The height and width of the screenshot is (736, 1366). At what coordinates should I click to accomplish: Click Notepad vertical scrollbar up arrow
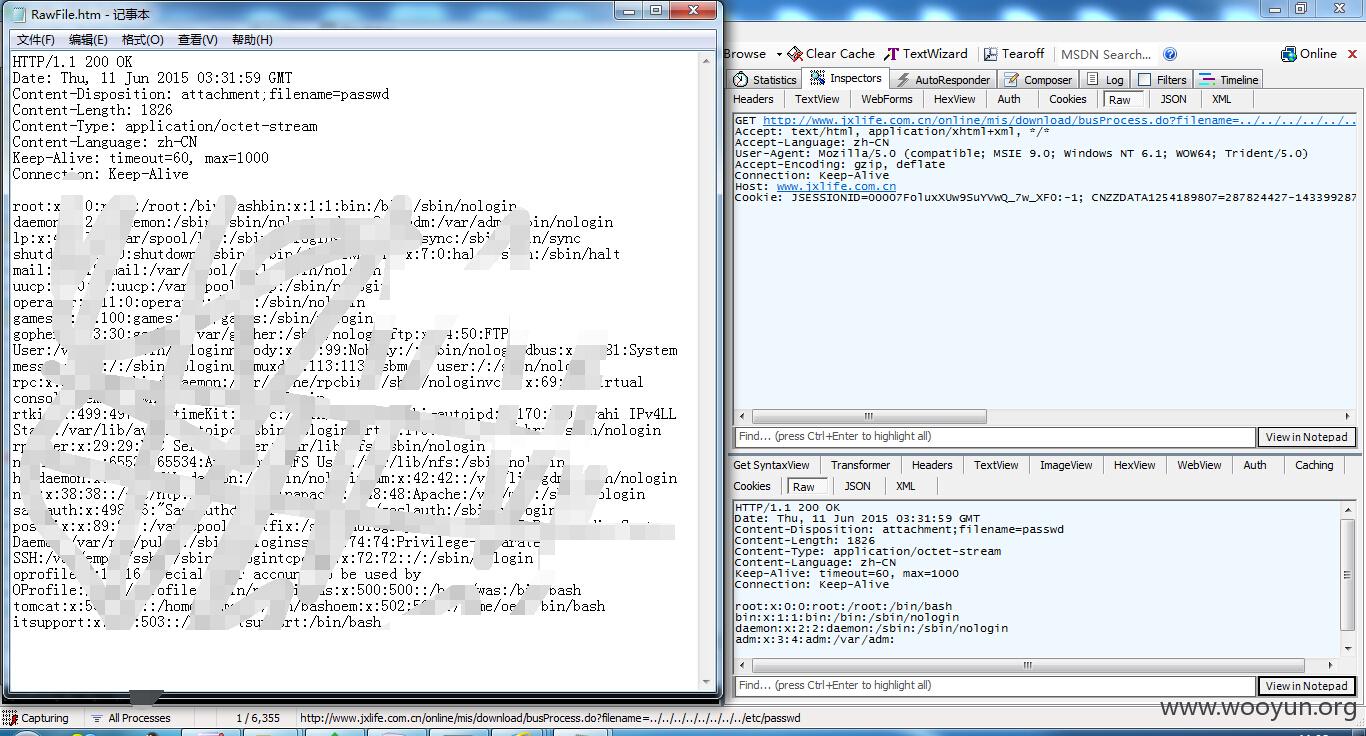click(x=706, y=60)
